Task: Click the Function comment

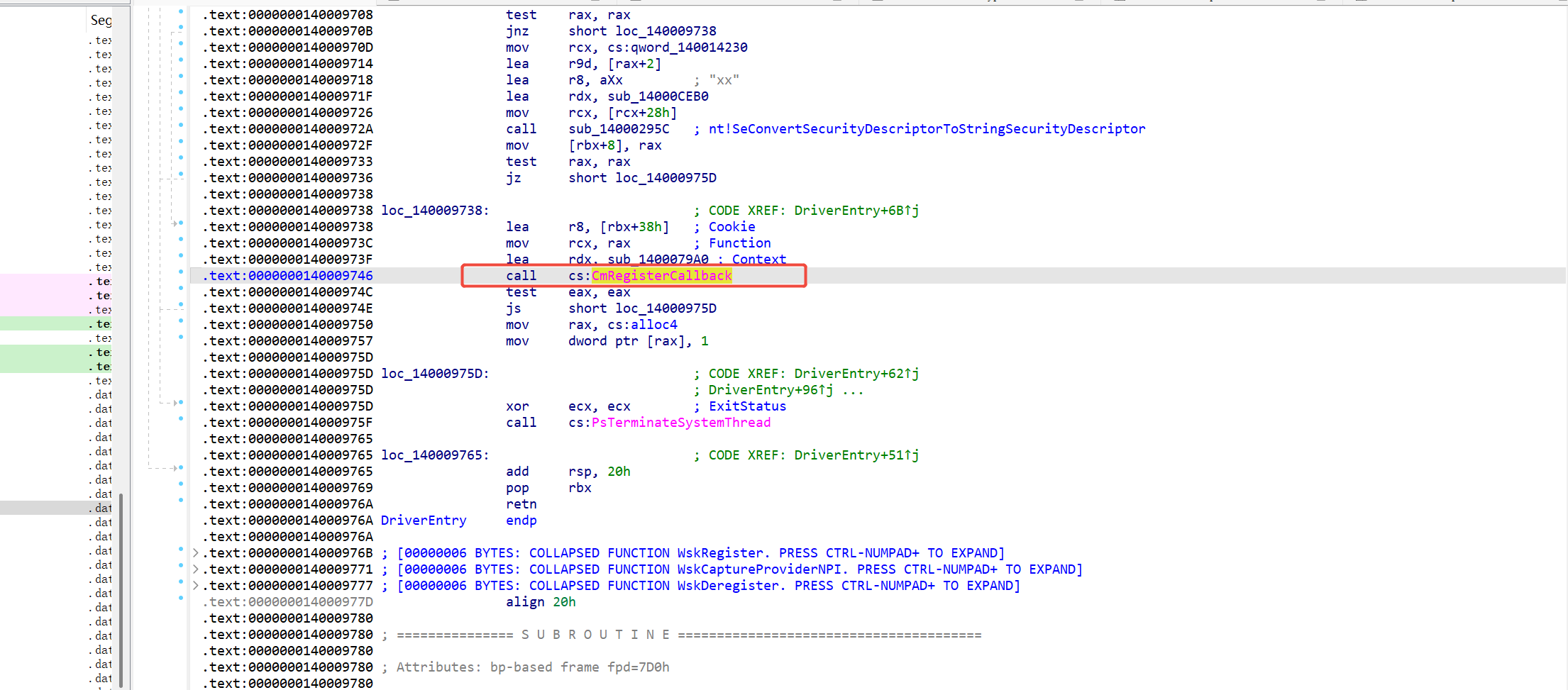Action: (x=739, y=243)
